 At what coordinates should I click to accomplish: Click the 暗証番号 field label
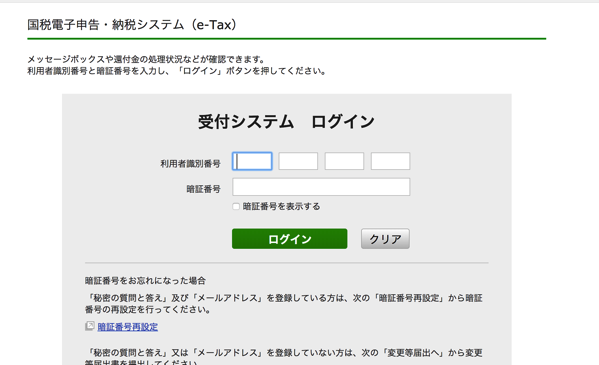[203, 189]
